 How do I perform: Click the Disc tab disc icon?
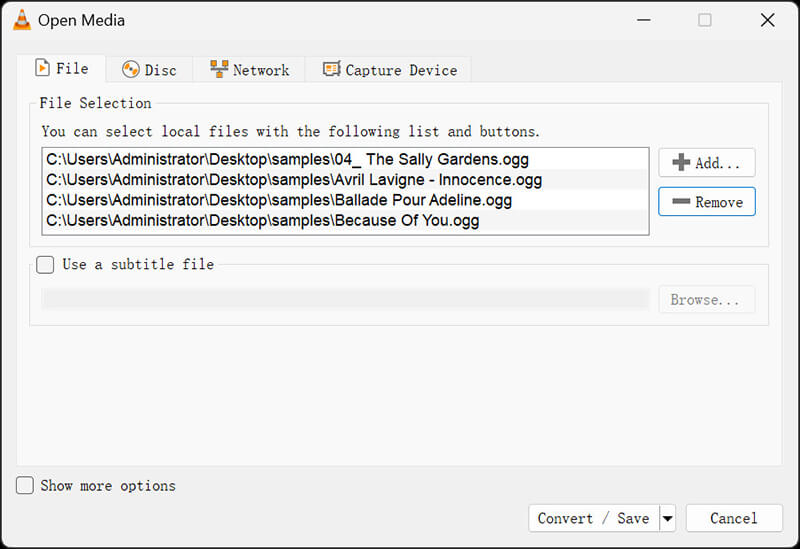tap(131, 69)
